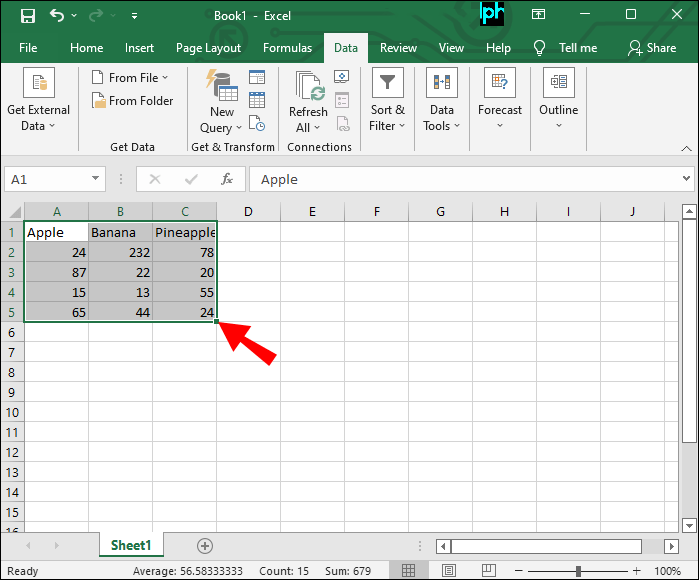The image size is (699, 580).
Task: Click the From Folder icon
Action: (99, 101)
